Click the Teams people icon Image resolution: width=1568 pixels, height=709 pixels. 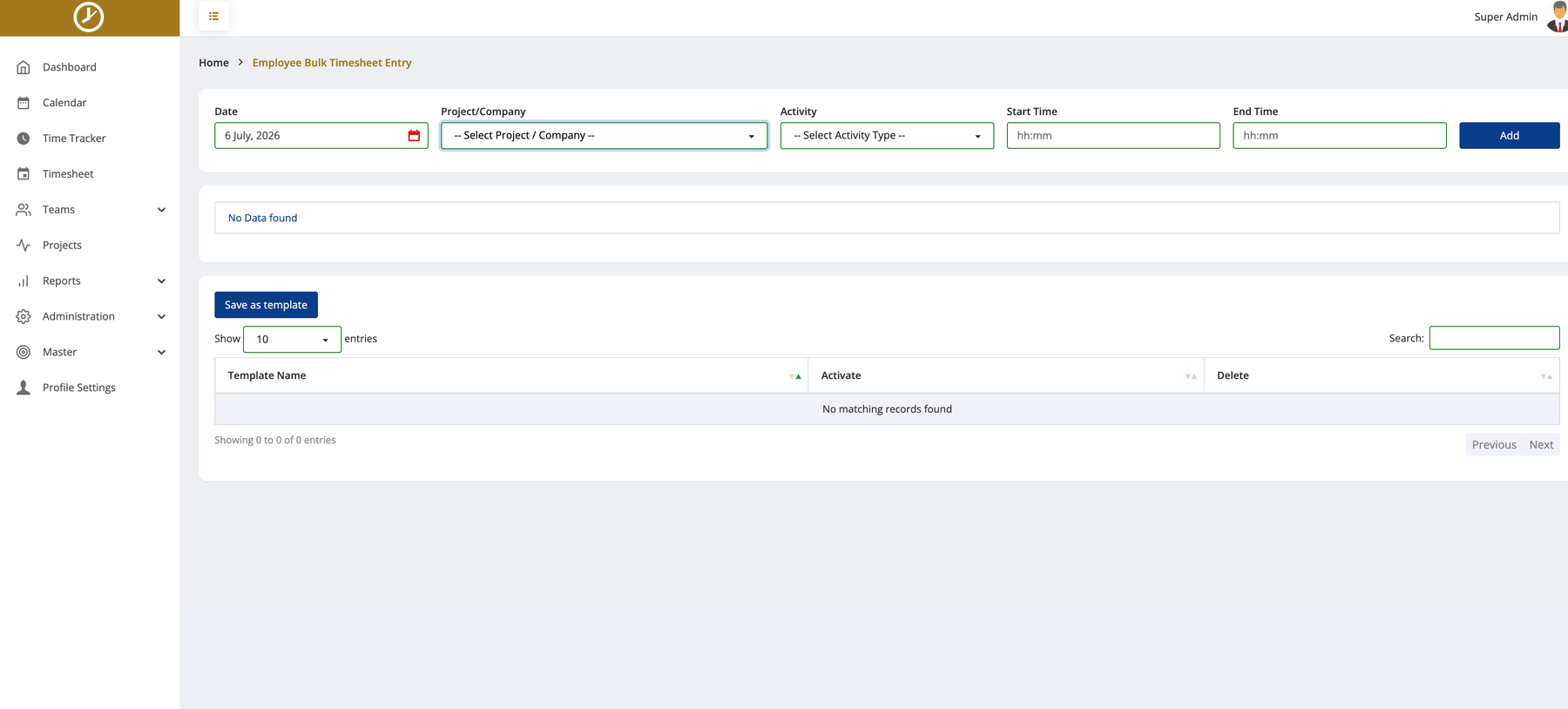[24, 210]
